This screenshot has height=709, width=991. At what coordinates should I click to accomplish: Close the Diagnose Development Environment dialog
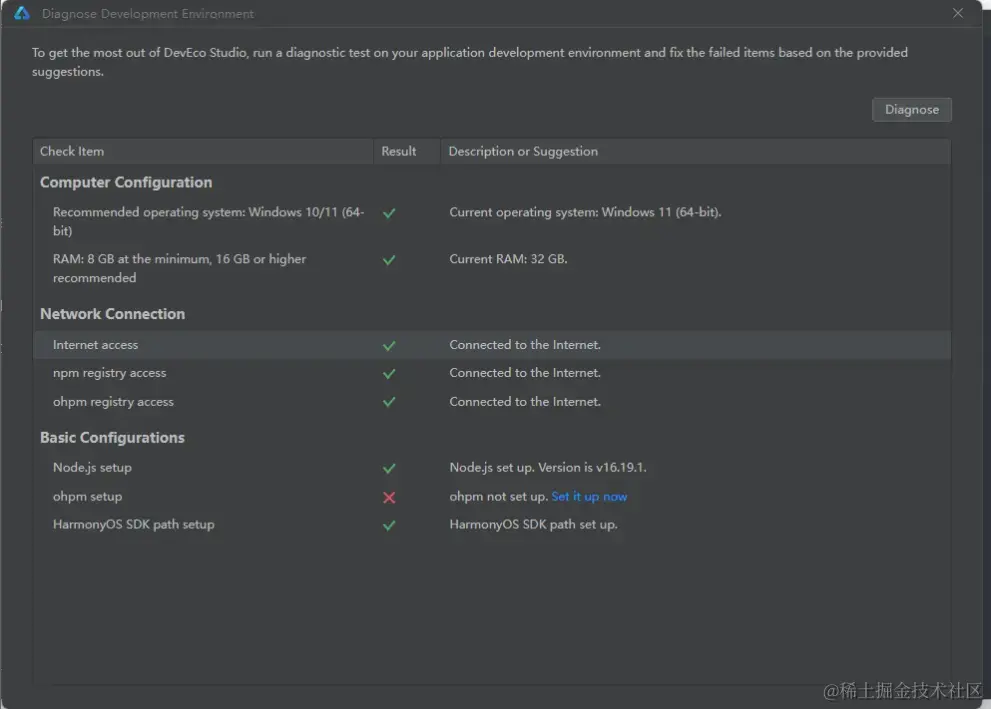pos(958,14)
